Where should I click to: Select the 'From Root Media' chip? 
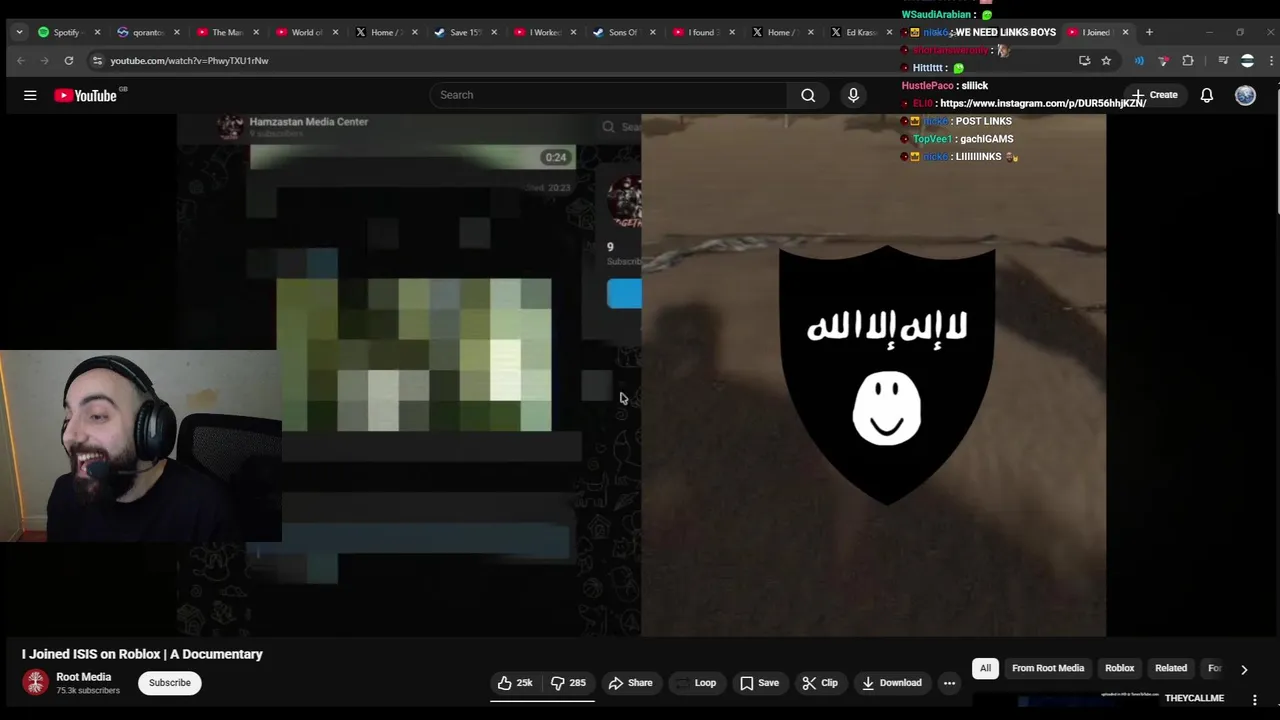(1048, 668)
